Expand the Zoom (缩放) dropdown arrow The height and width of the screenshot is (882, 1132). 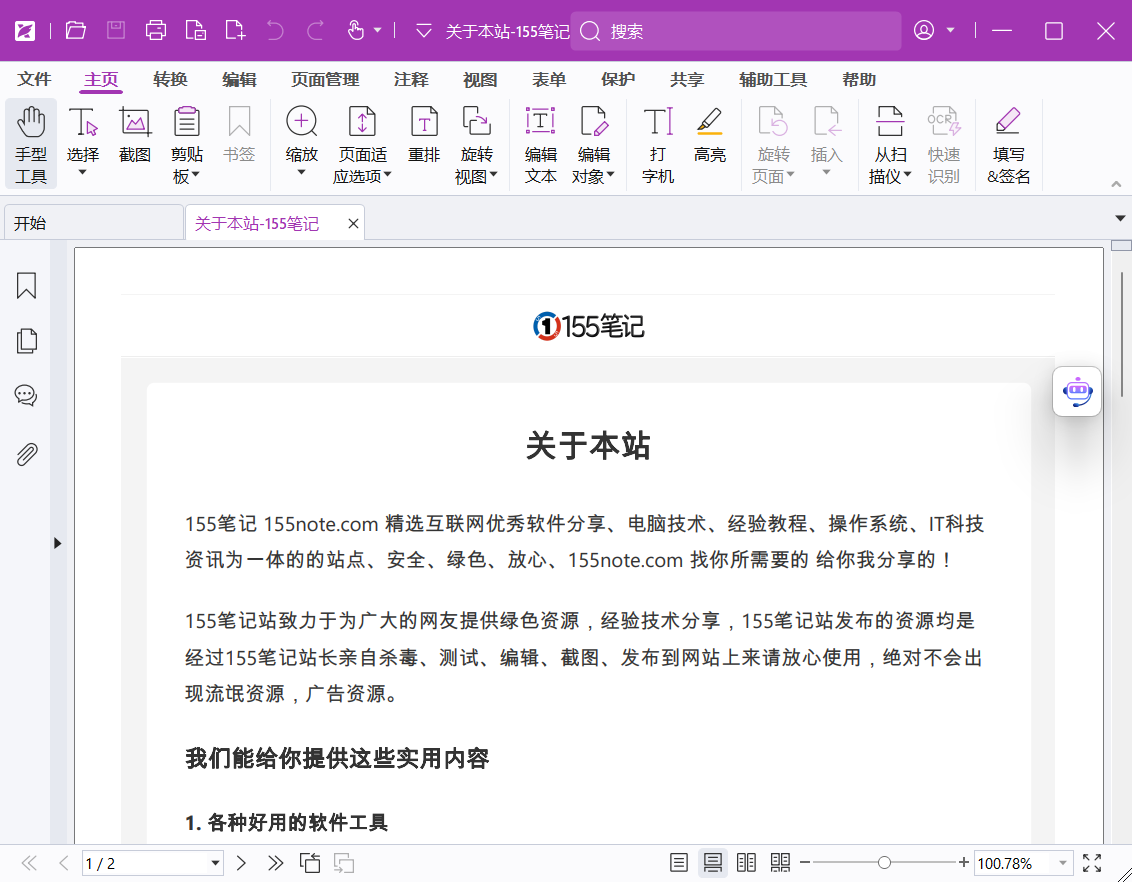[301, 173]
